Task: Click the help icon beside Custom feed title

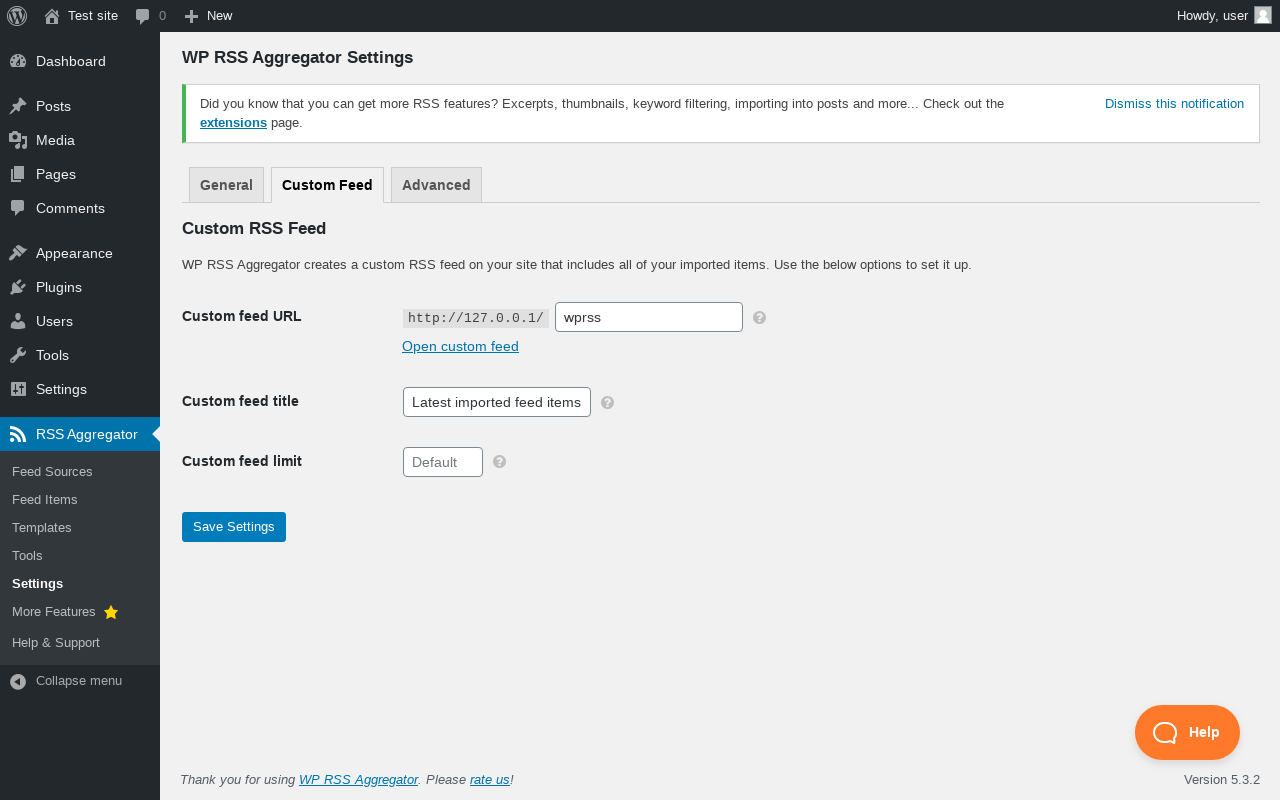Action: pyautogui.click(x=607, y=403)
